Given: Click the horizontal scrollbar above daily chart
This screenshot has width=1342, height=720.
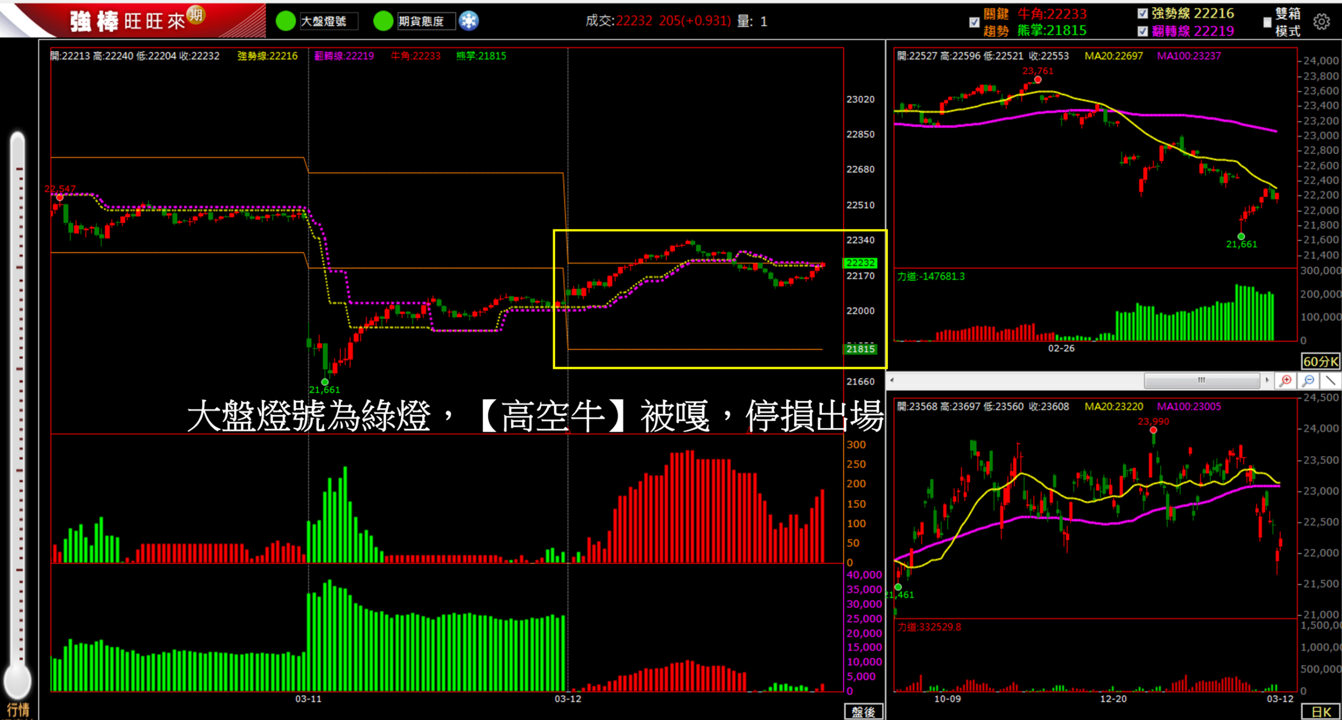Looking at the screenshot, I should pos(1201,381).
